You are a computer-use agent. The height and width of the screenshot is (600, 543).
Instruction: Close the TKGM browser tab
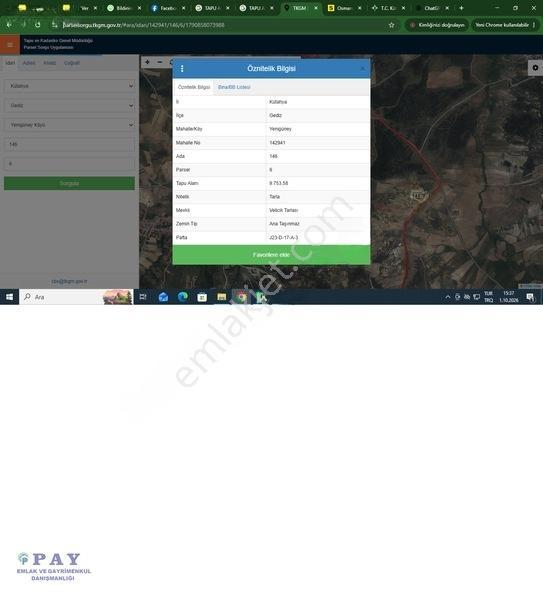click(316, 8)
